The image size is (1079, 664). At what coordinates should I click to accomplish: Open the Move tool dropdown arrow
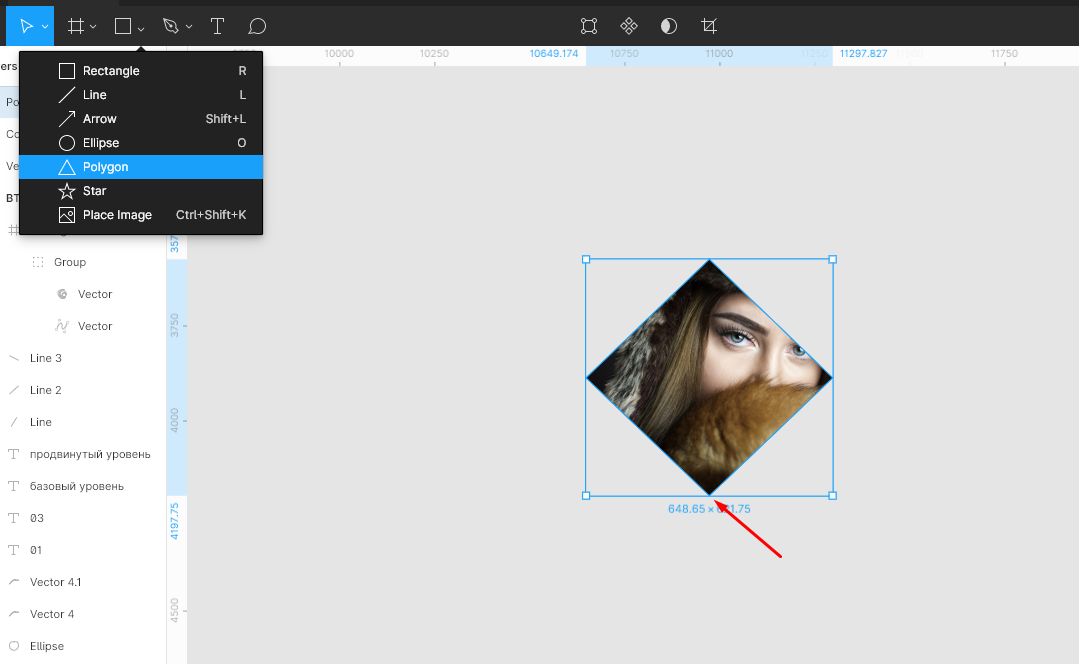45,27
